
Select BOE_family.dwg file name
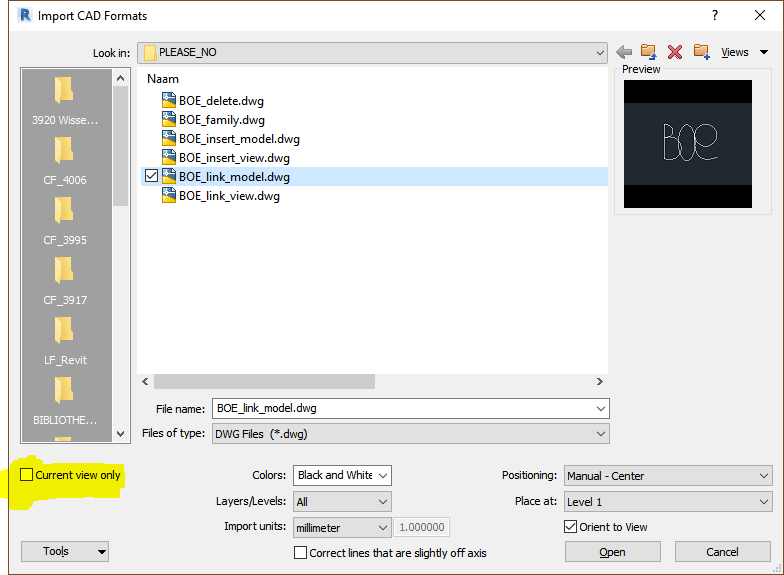(222, 120)
